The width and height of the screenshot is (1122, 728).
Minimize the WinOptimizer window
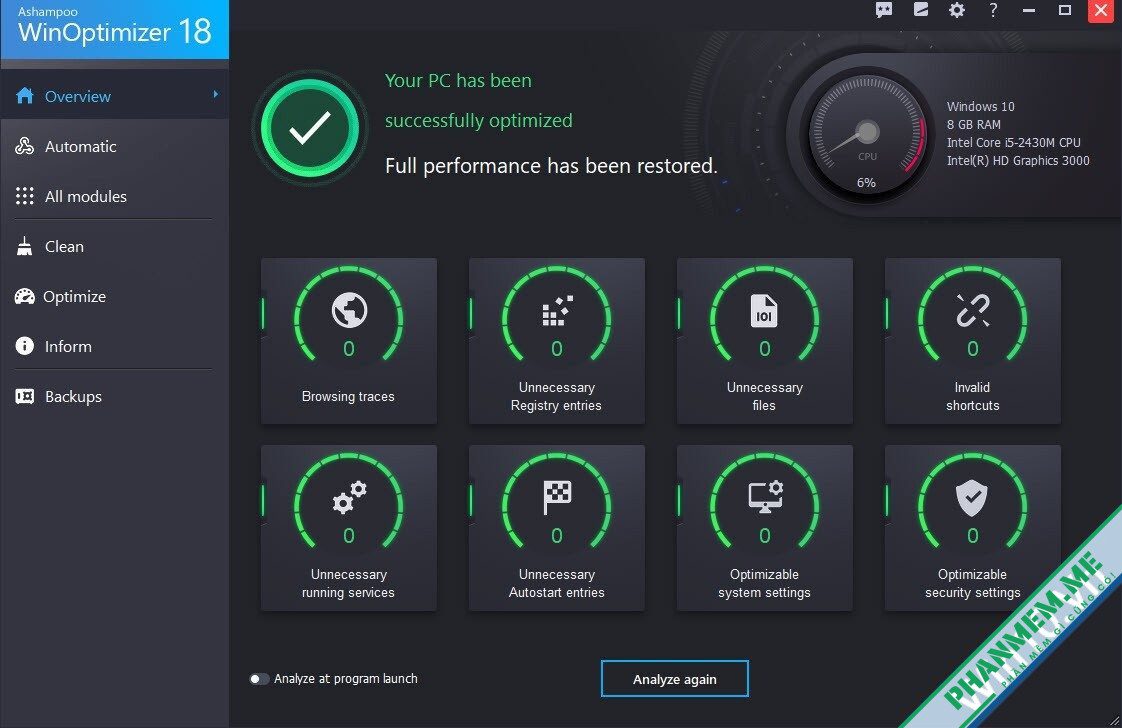1029,10
